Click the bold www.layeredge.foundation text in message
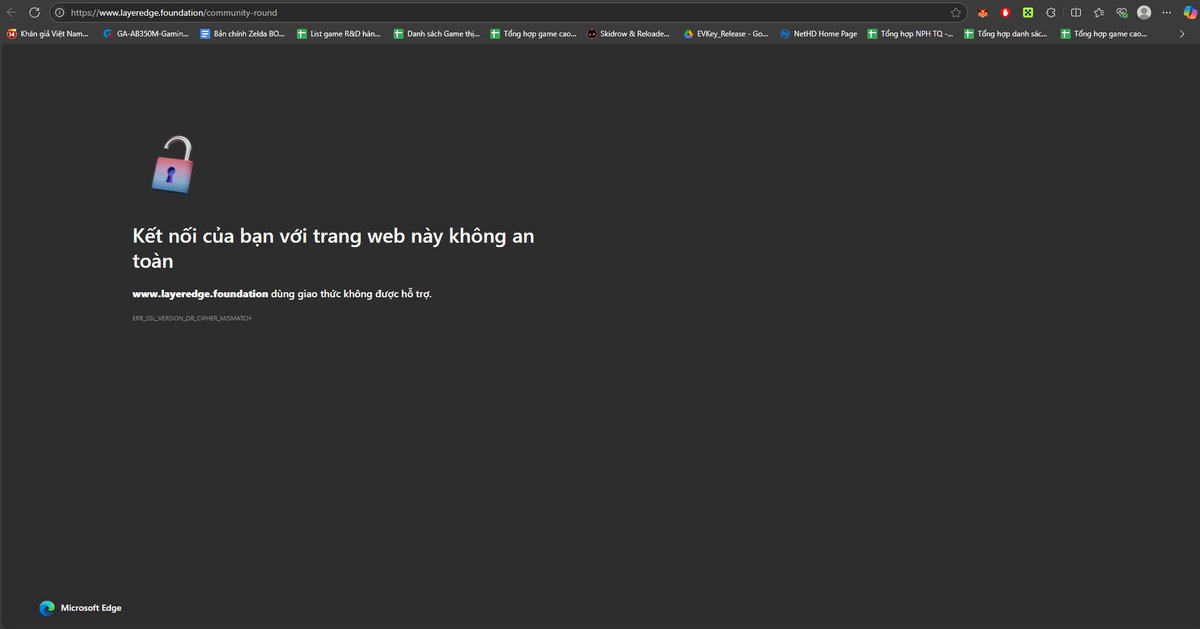This screenshot has height=629, width=1200. tap(200, 294)
